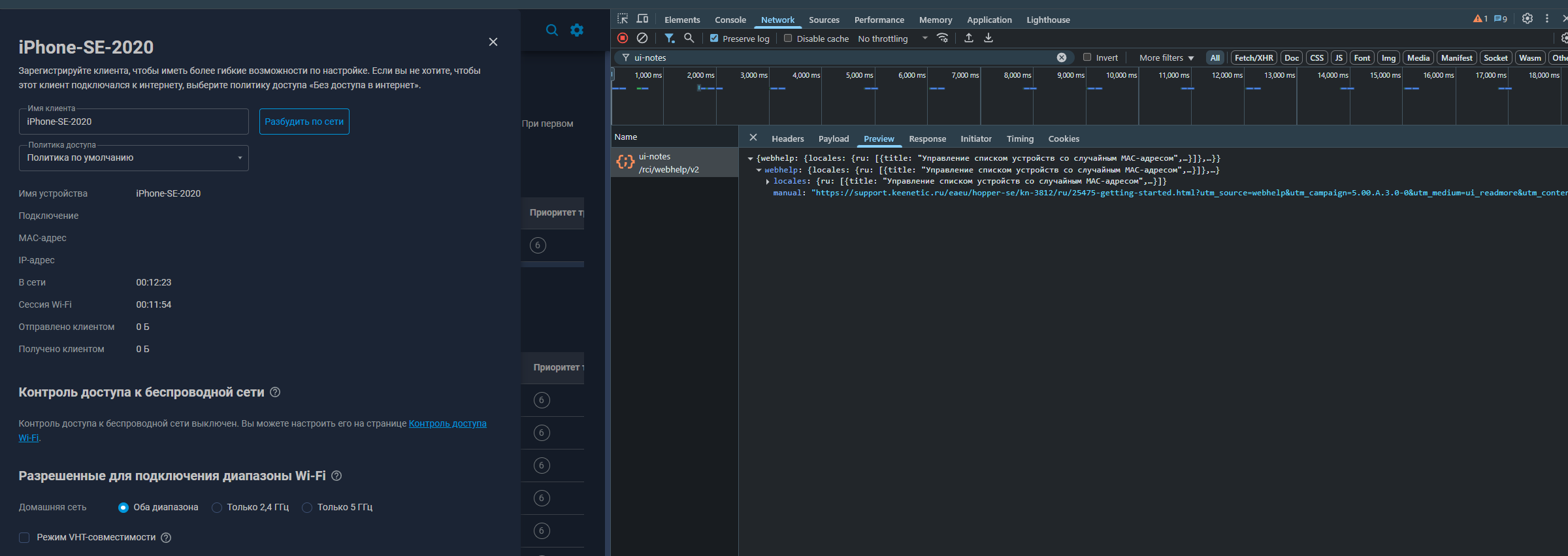Open the Политика доступа dropdown
The image size is (1568, 556).
click(134, 158)
